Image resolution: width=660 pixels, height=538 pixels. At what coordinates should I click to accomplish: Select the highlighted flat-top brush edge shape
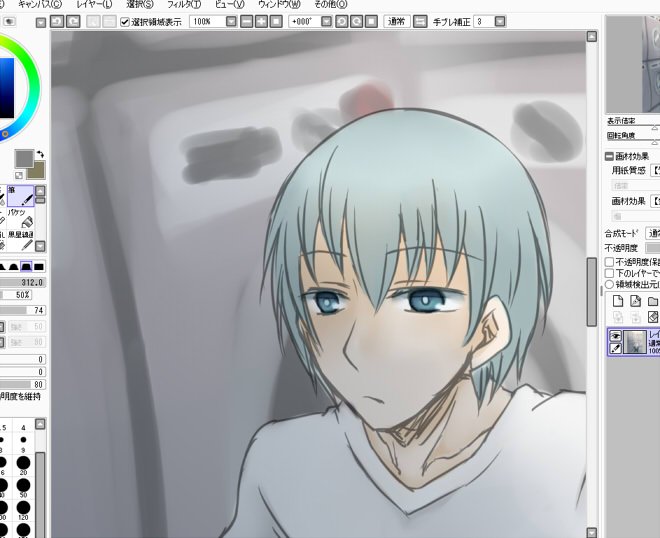(27, 266)
